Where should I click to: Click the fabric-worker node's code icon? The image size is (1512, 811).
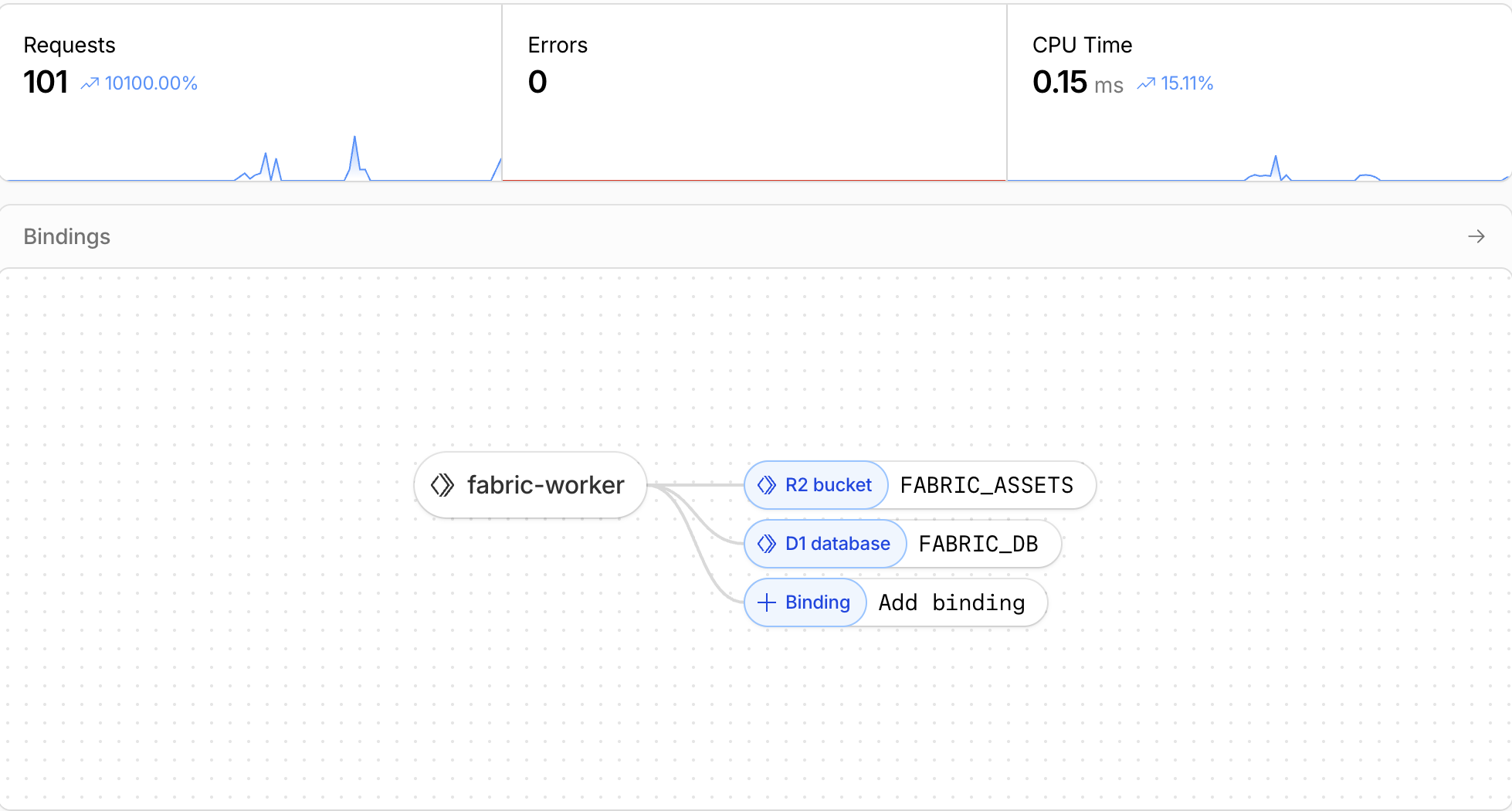(442, 485)
